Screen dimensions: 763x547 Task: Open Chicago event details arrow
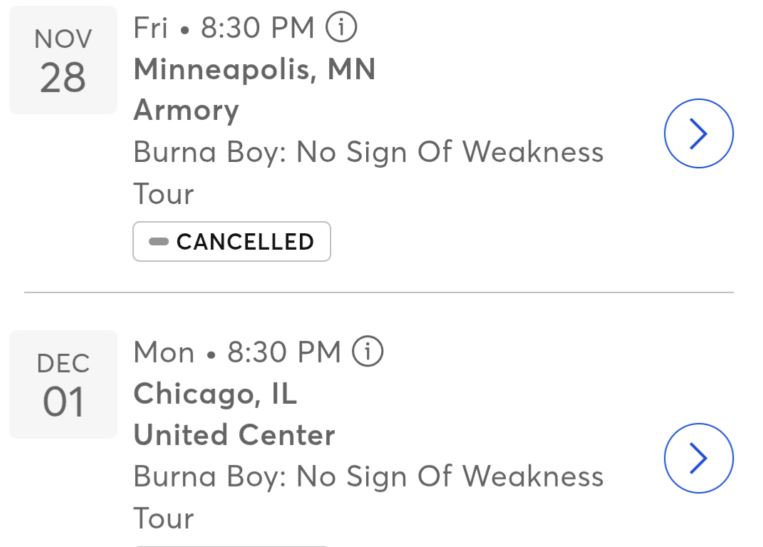(699, 457)
